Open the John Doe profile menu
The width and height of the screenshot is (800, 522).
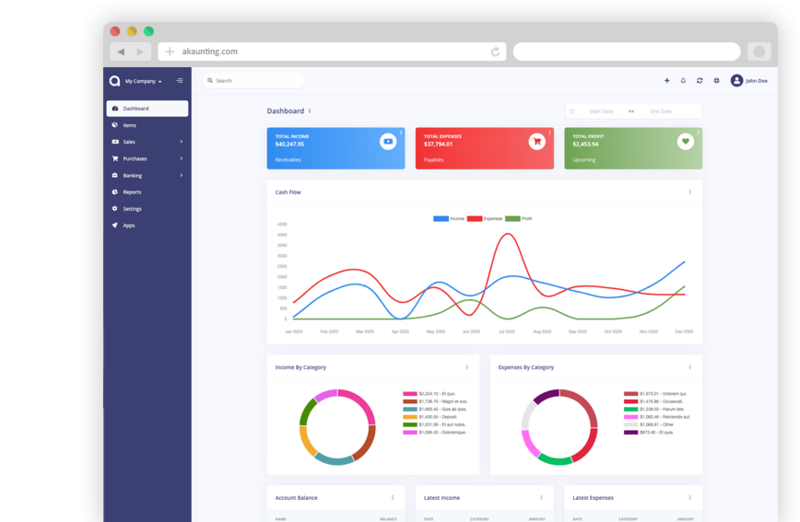pyautogui.click(x=750, y=80)
